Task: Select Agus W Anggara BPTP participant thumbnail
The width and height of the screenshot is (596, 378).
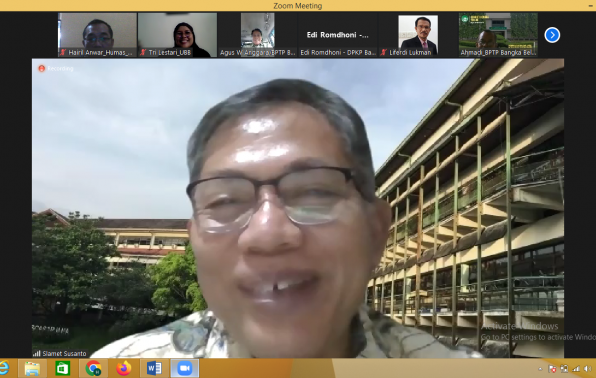Action: 258,35
